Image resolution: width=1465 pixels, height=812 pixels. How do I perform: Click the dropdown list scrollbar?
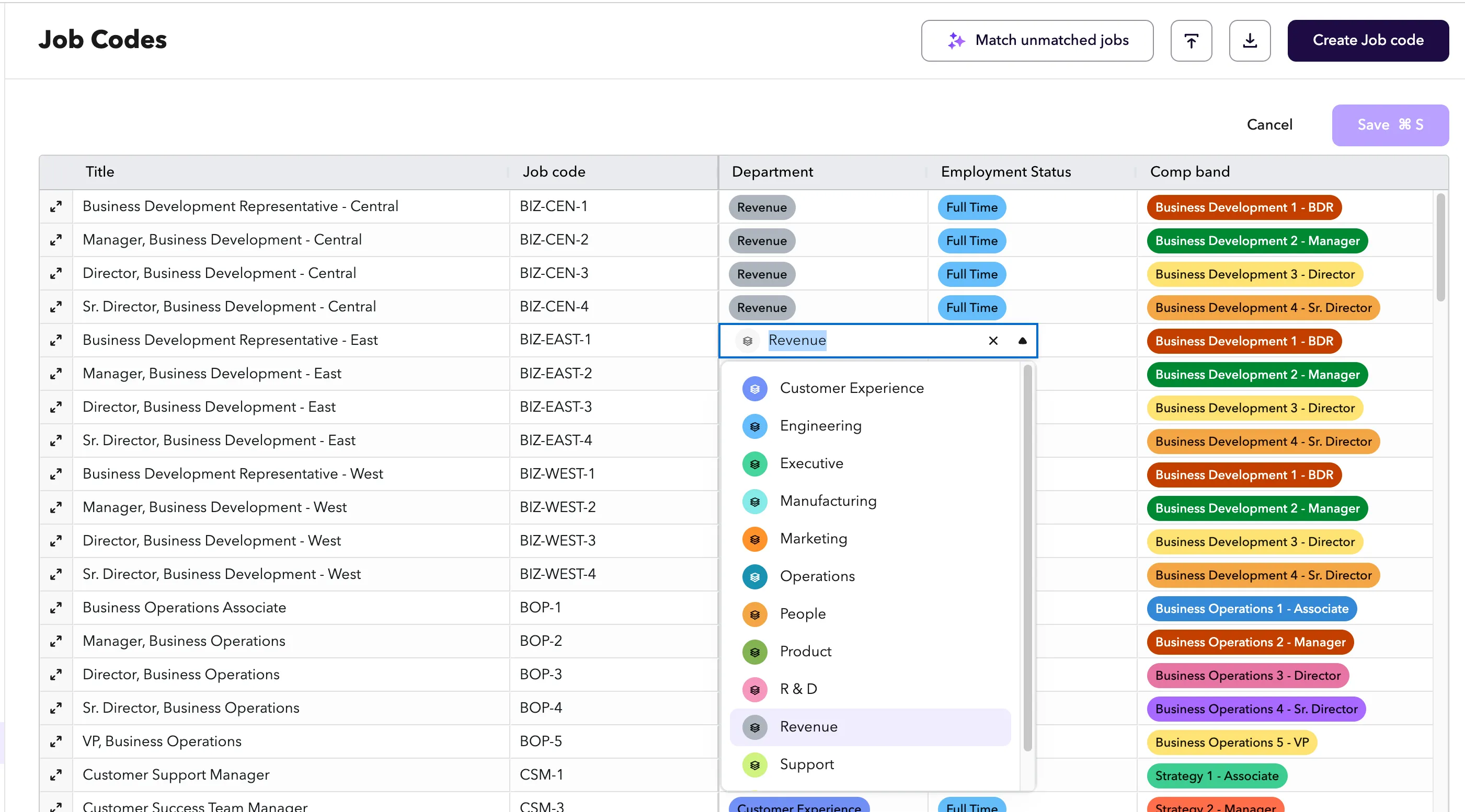pyautogui.click(x=1027, y=558)
